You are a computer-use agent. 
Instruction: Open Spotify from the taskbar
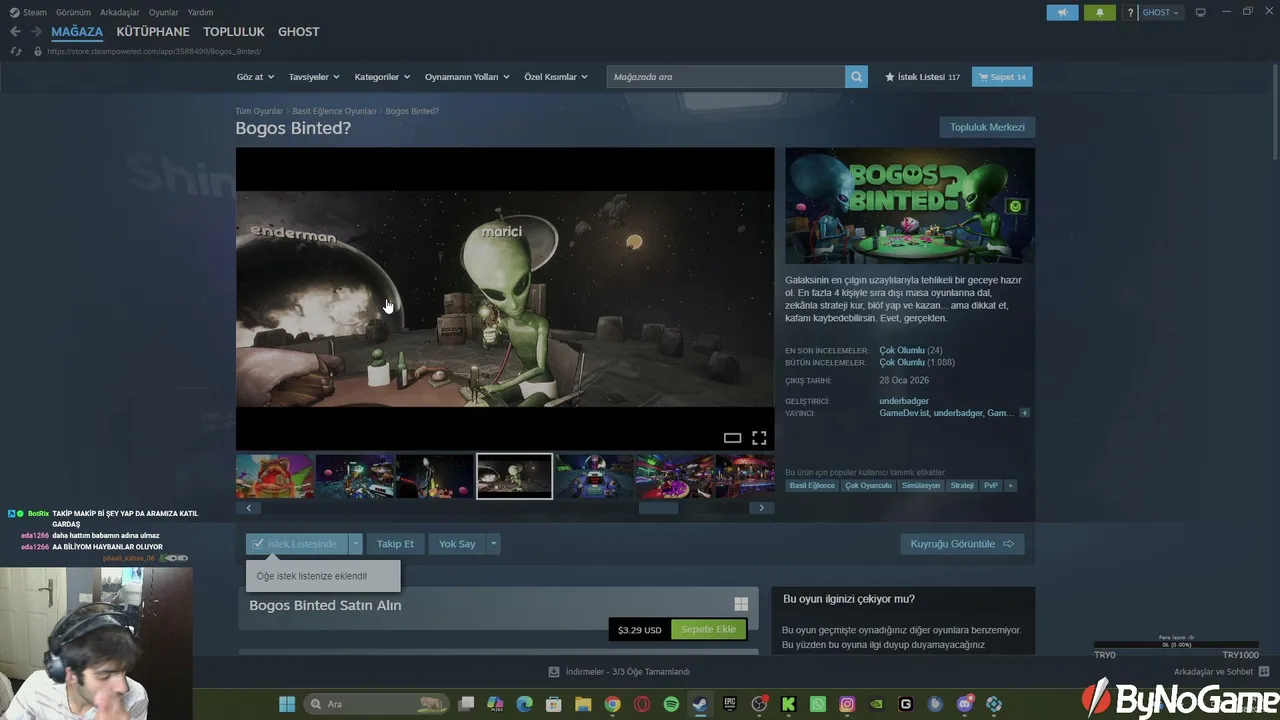(671, 704)
